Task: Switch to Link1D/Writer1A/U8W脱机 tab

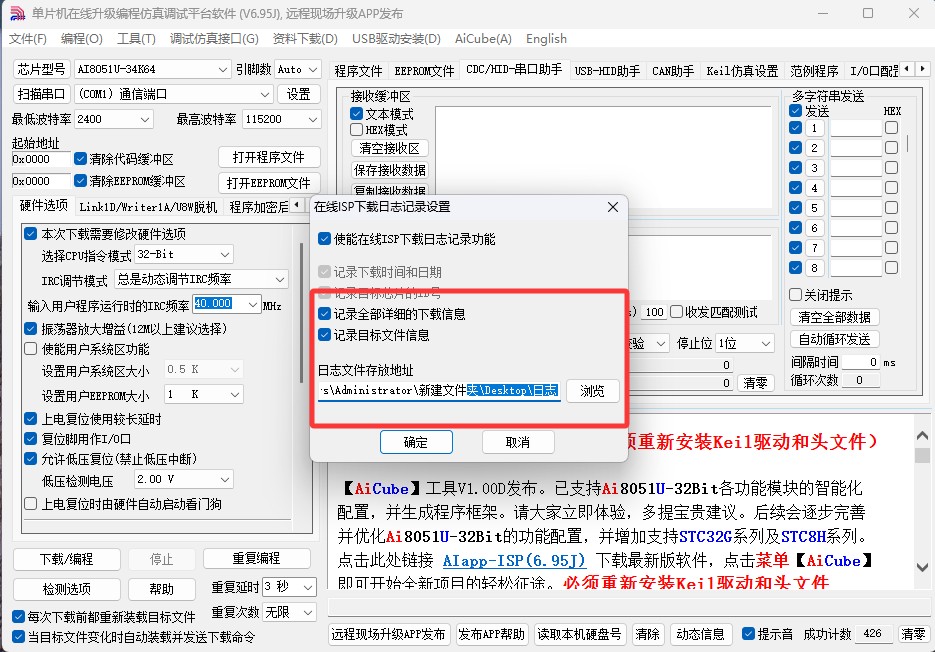Action: (x=148, y=207)
